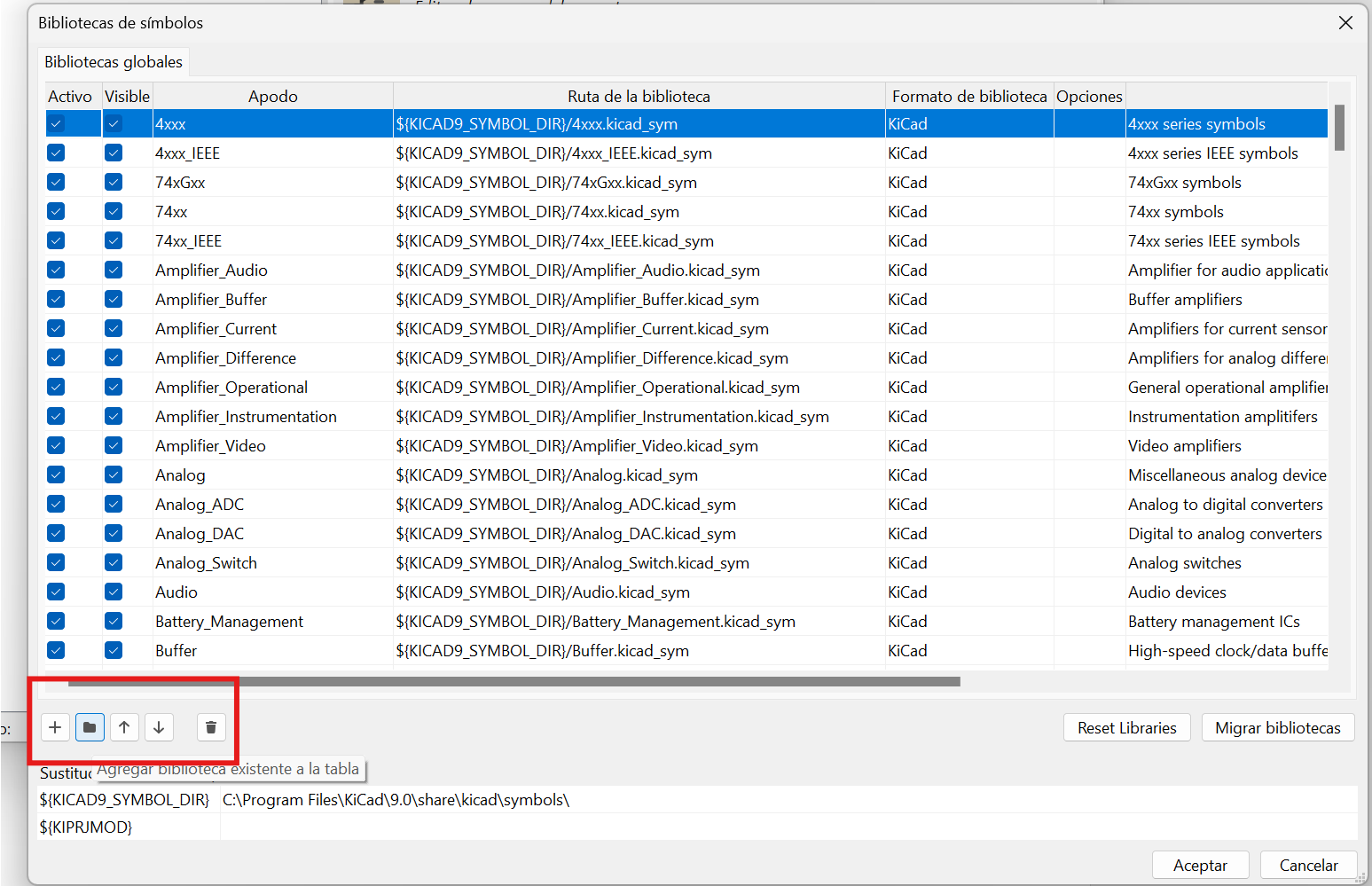Click the '4xxx series symbols' description
This screenshot has height=886, width=1372.
pos(1227,123)
